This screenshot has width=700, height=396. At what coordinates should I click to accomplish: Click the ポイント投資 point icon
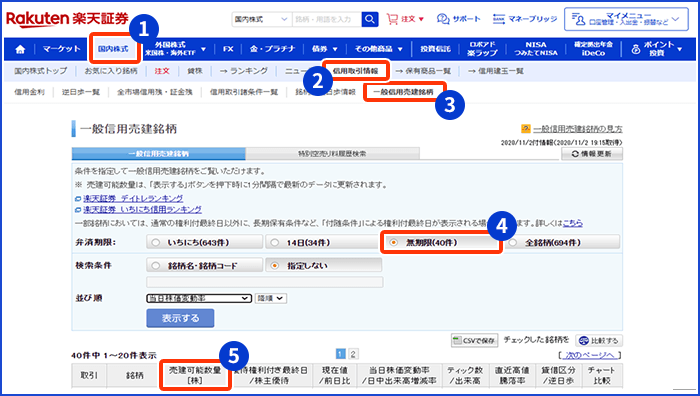(x=636, y=49)
